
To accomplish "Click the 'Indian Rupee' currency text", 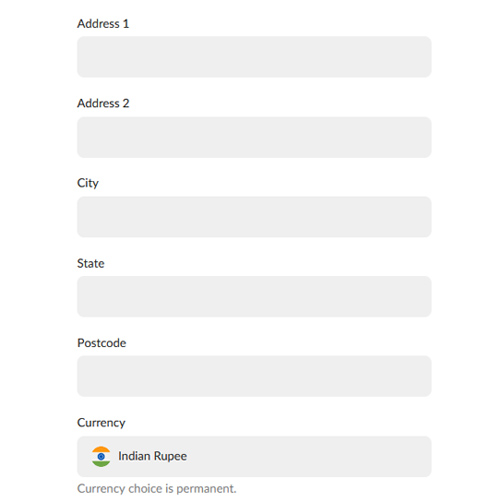I will (x=152, y=456).
